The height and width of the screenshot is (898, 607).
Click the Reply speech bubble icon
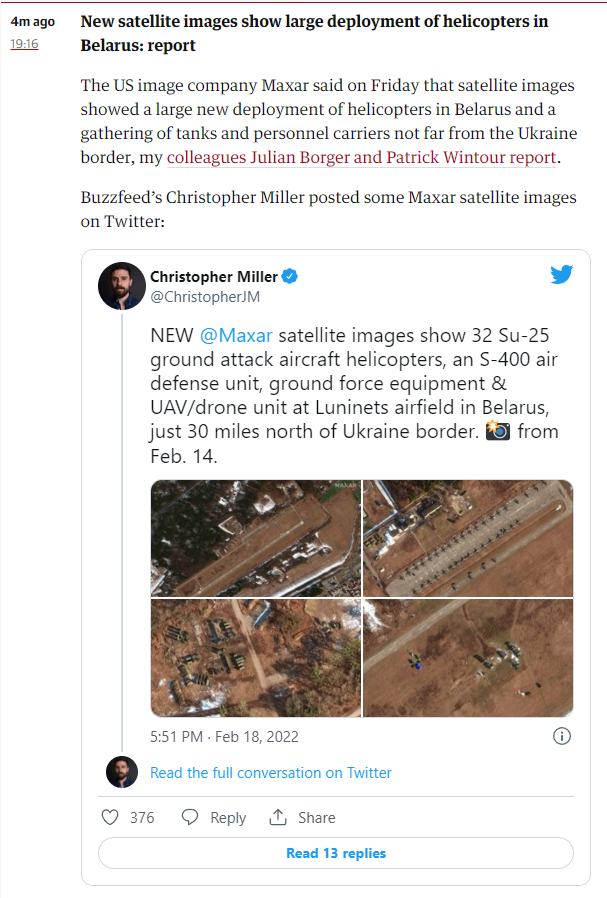pos(190,817)
